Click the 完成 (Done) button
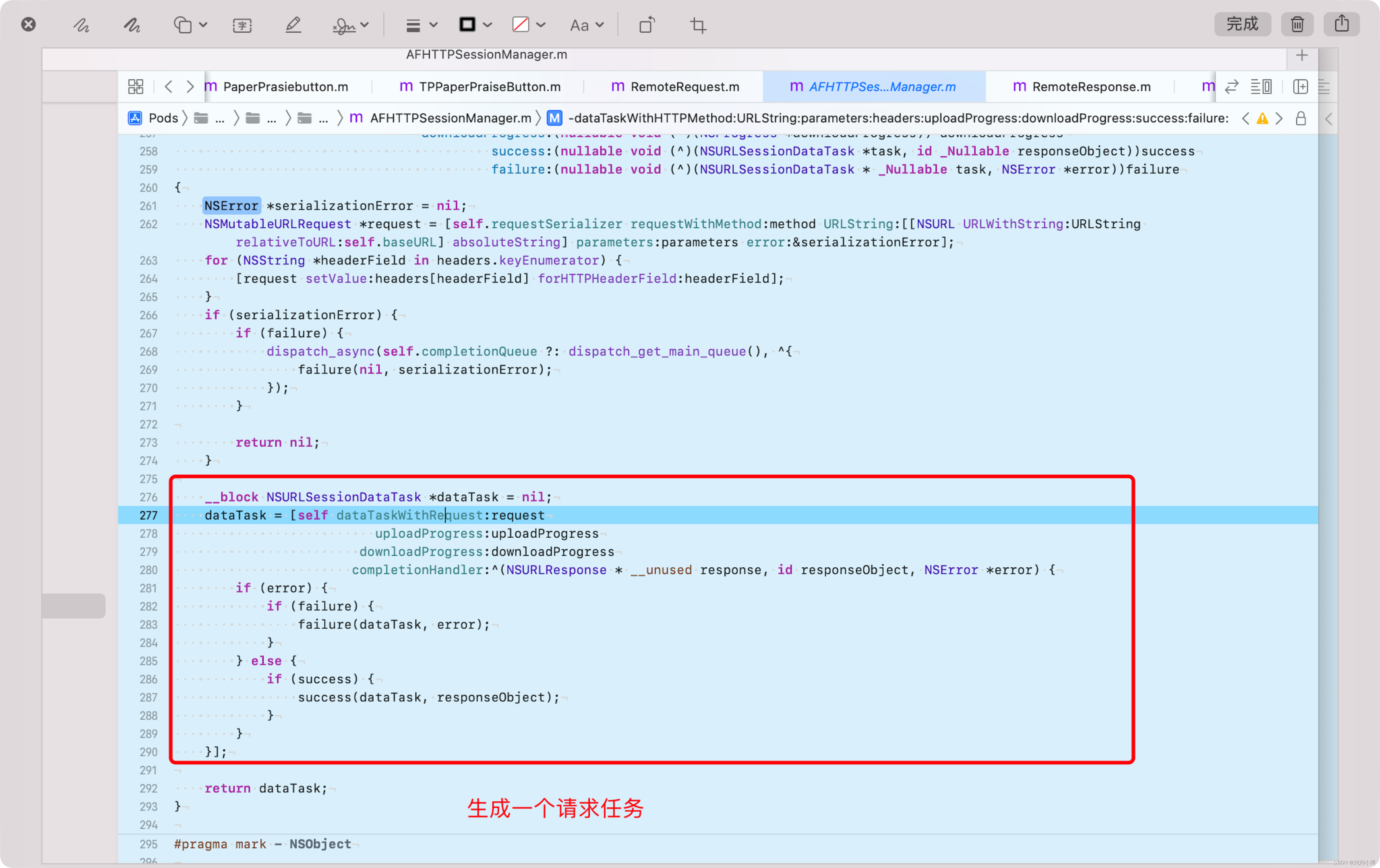The image size is (1380, 868). [1242, 24]
